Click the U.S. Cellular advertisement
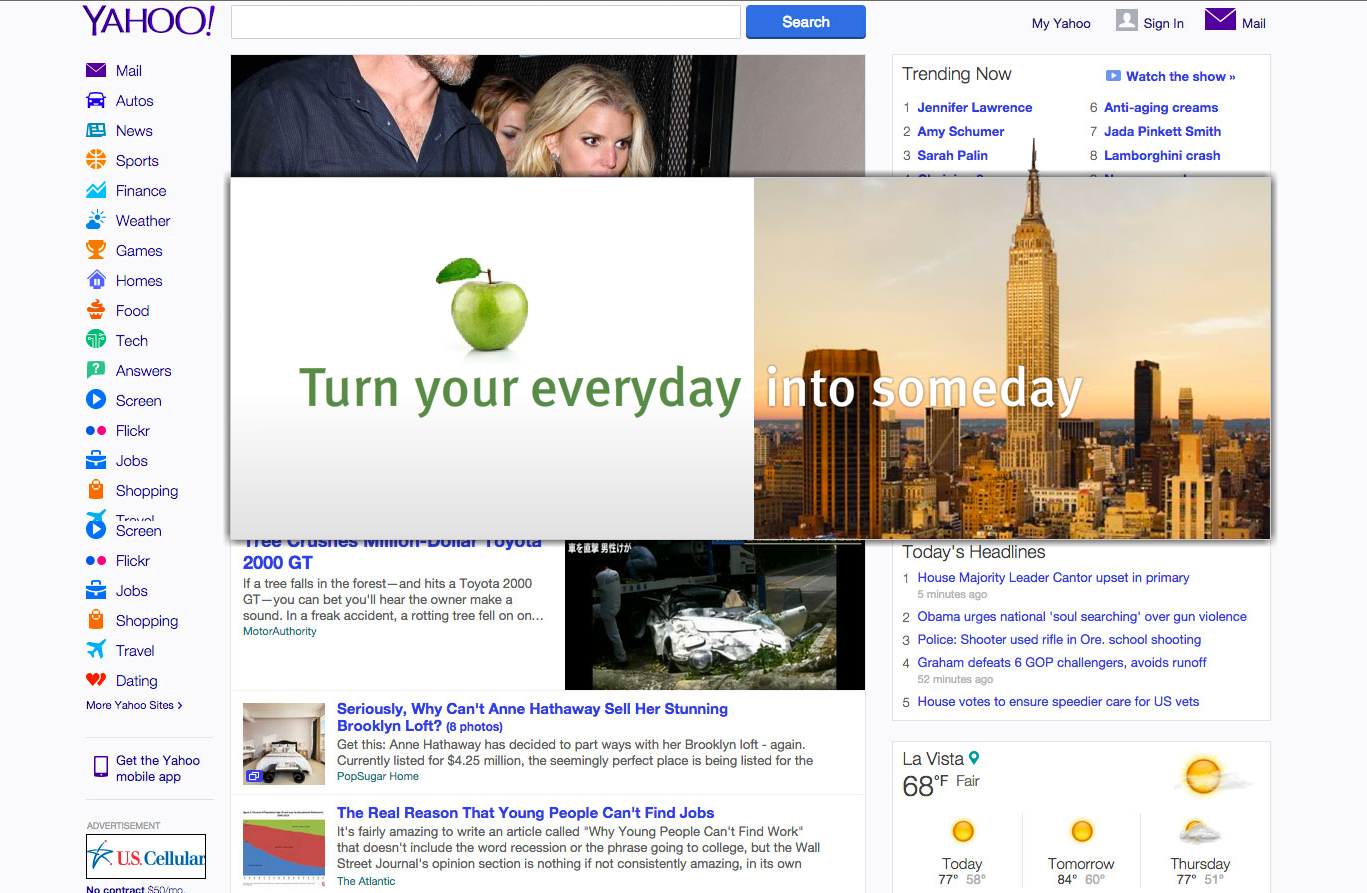1367x893 pixels. coord(146,857)
